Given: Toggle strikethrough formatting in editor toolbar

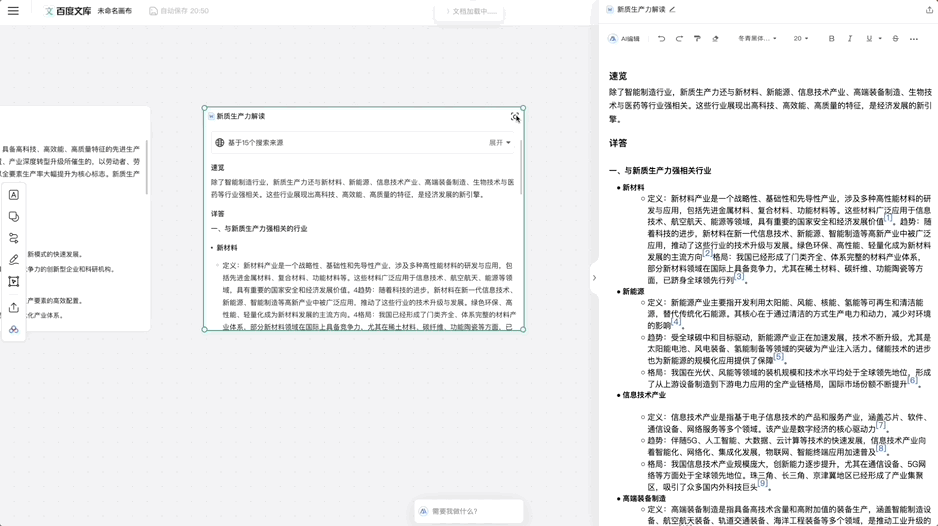Looking at the screenshot, I should pos(895,39).
